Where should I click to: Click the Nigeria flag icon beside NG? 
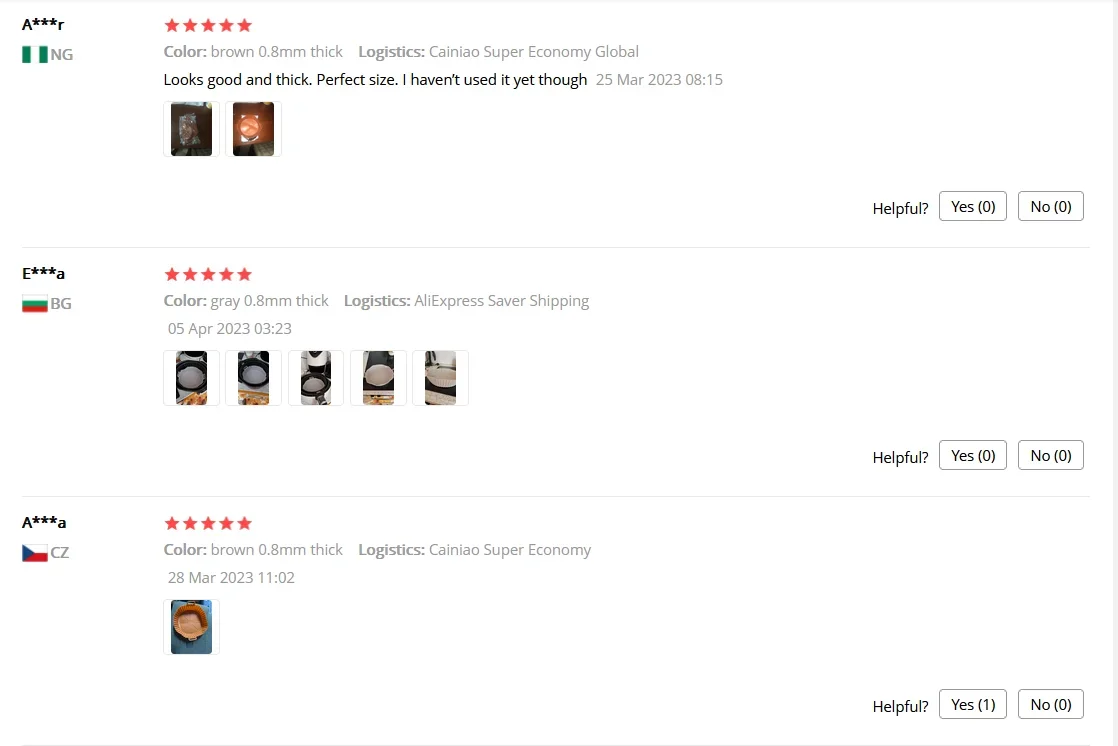tap(35, 55)
